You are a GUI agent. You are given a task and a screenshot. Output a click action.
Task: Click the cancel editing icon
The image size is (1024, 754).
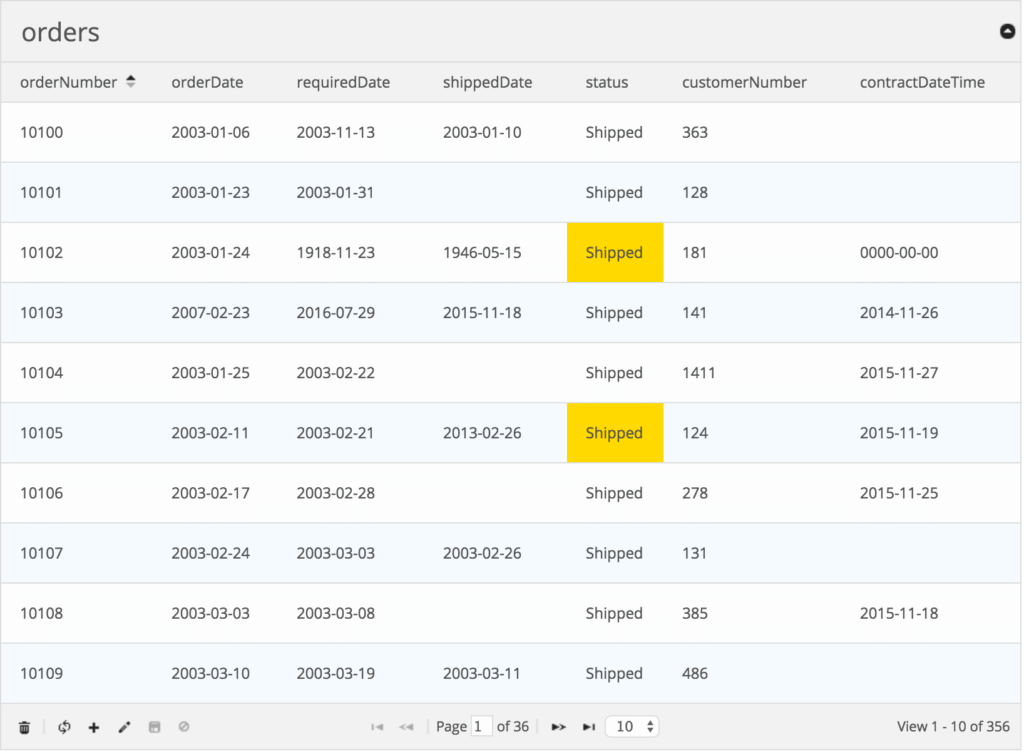(x=184, y=727)
